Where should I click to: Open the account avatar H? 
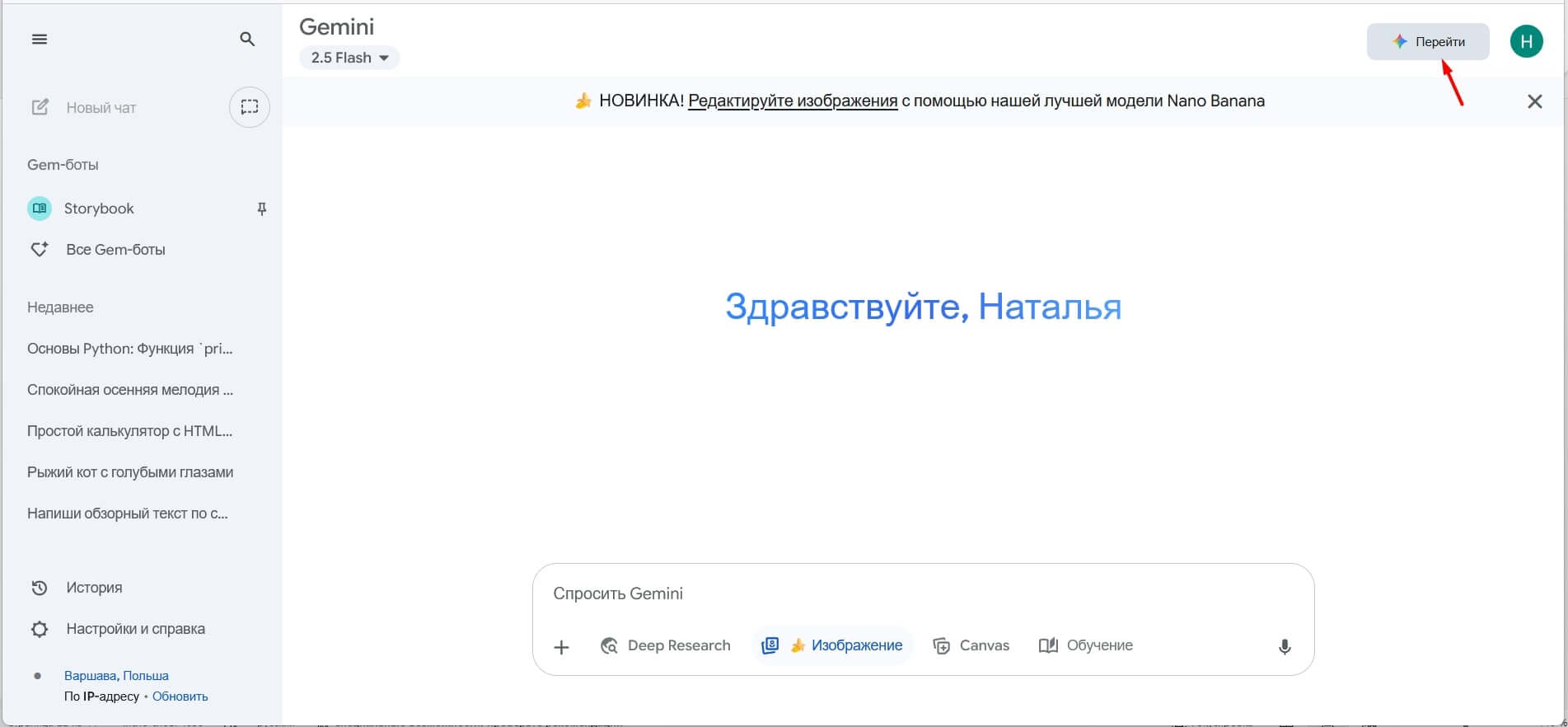point(1526,41)
